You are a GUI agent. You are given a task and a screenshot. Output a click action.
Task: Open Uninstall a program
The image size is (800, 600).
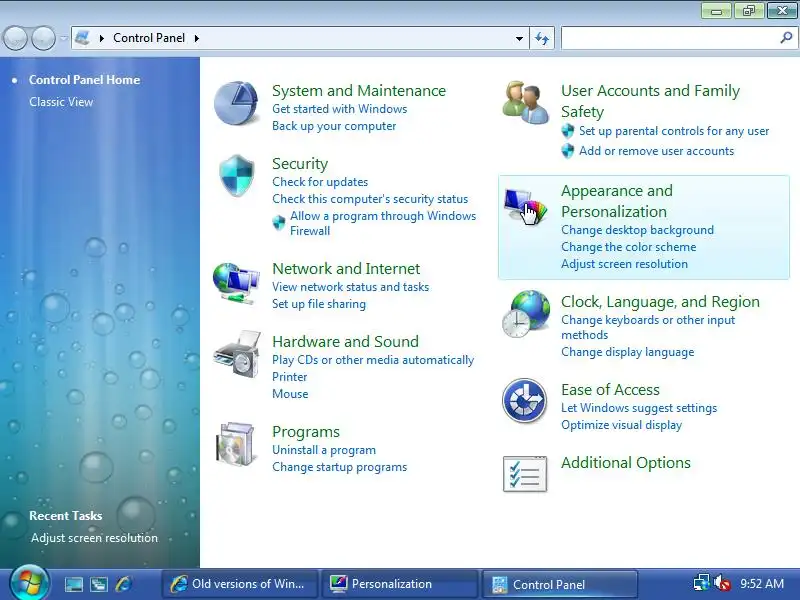click(324, 450)
